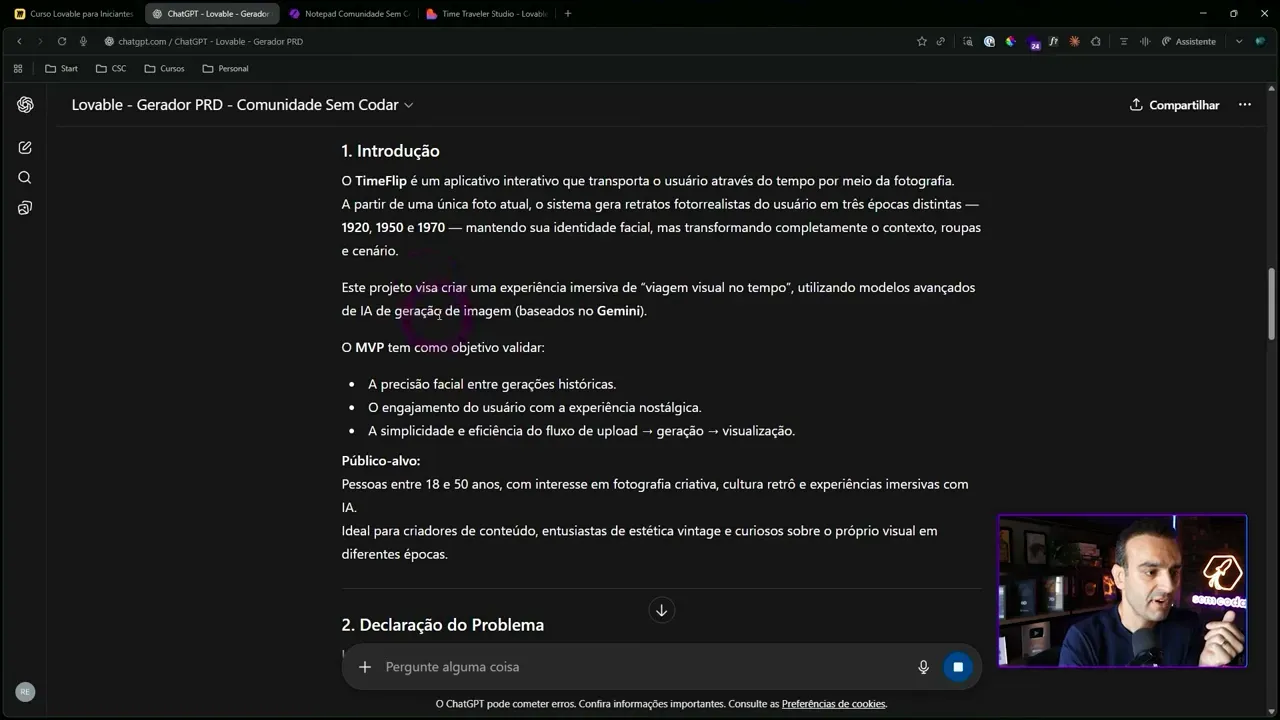Click the scroll-to-bottom arrow in the chat
This screenshot has width=1280, height=720.
click(x=661, y=610)
